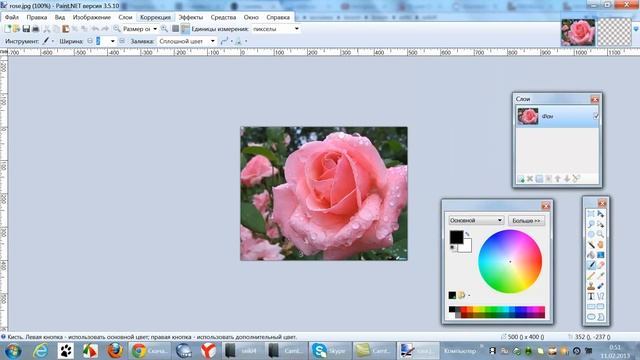Reset colors to black and white
Image resolution: width=640 pixels, height=360 pixels.
point(453,248)
